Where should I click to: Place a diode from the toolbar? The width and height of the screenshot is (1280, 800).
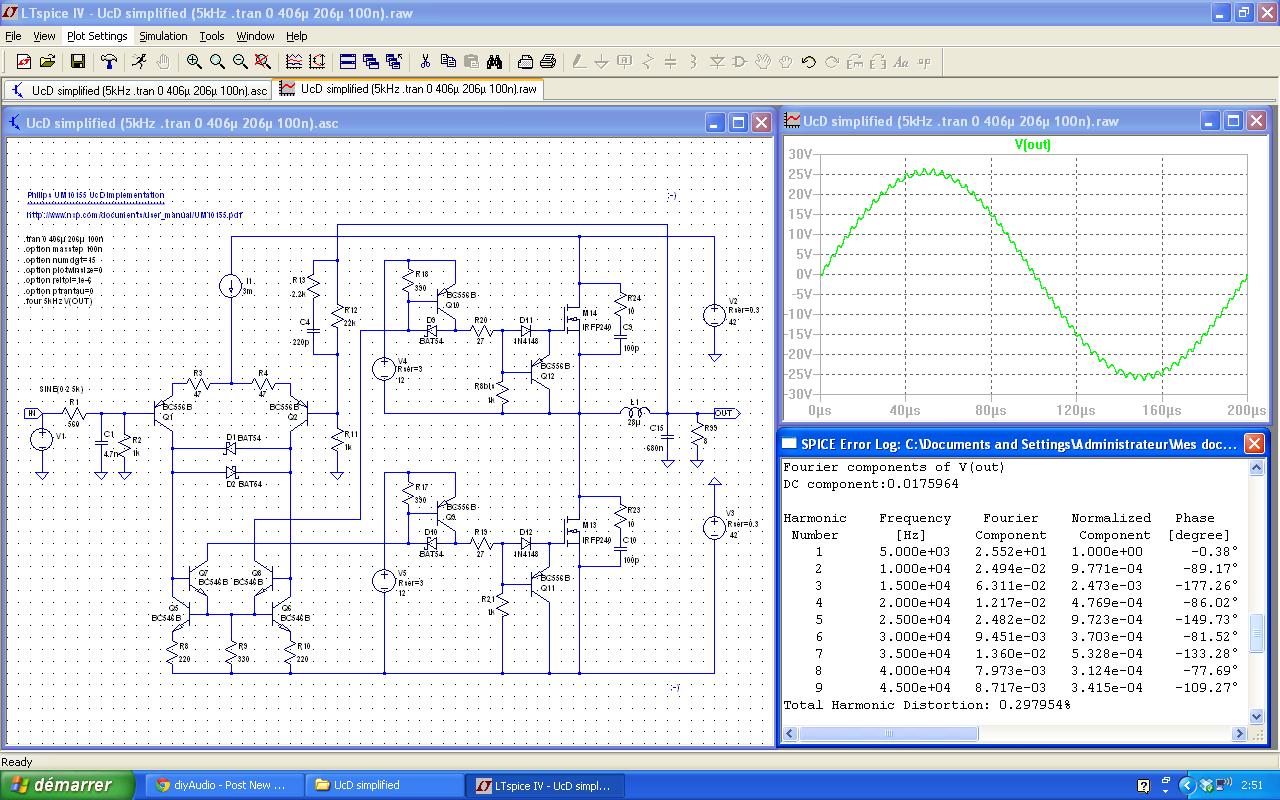[x=717, y=62]
